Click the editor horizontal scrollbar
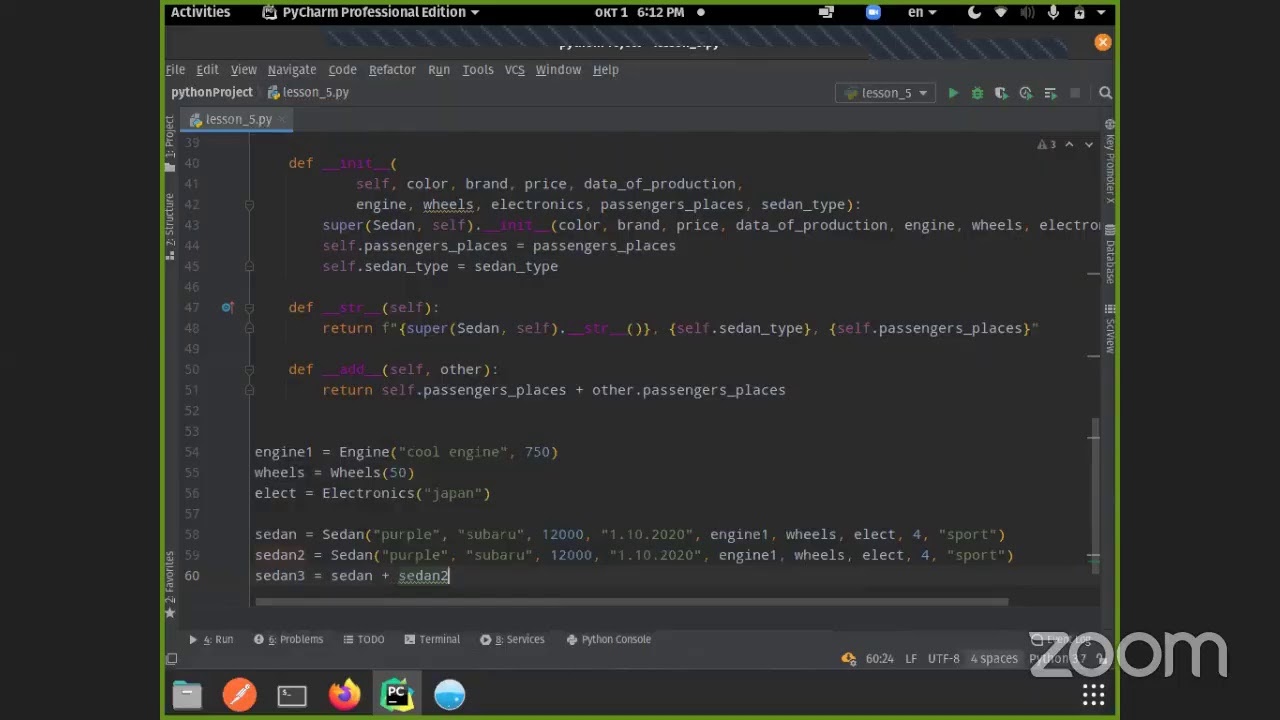 [631, 602]
